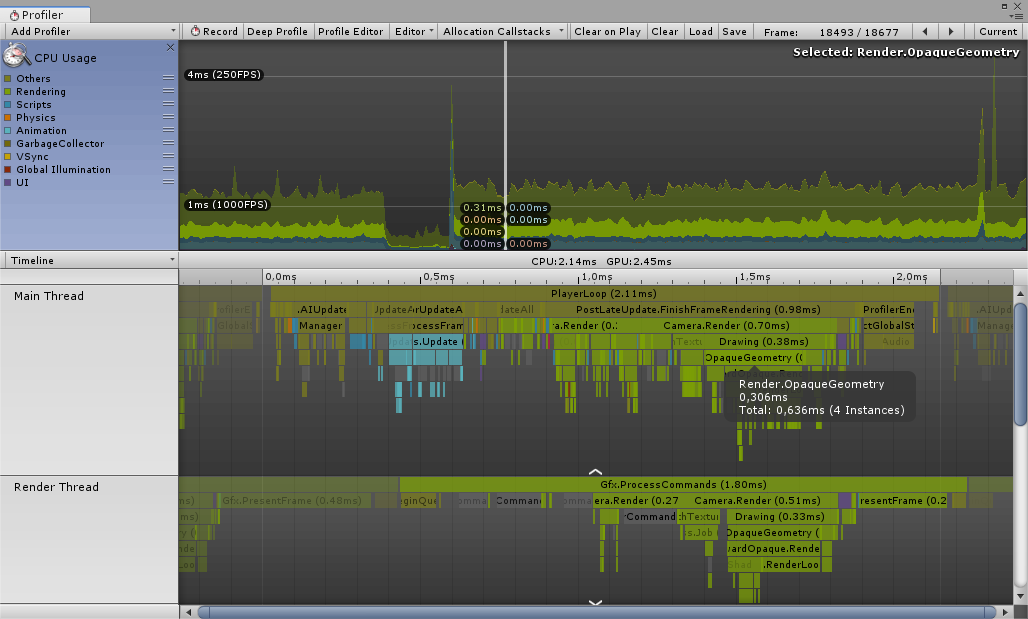
Task: Enable Clear on Play
Action: (607, 31)
